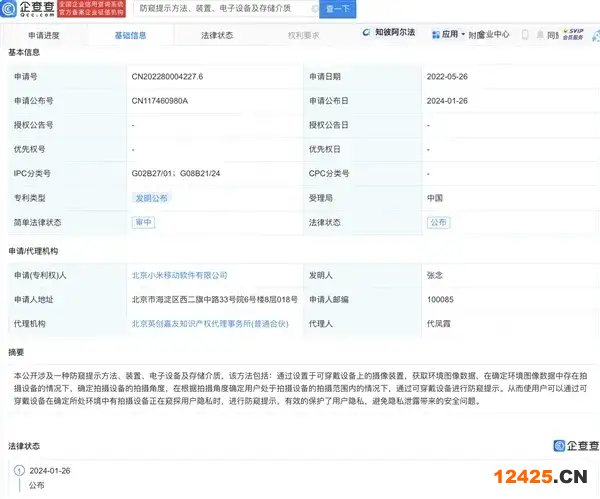Open the 北京英创嘉友知识产权代理事务所 agency link

(x=210, y=324)
